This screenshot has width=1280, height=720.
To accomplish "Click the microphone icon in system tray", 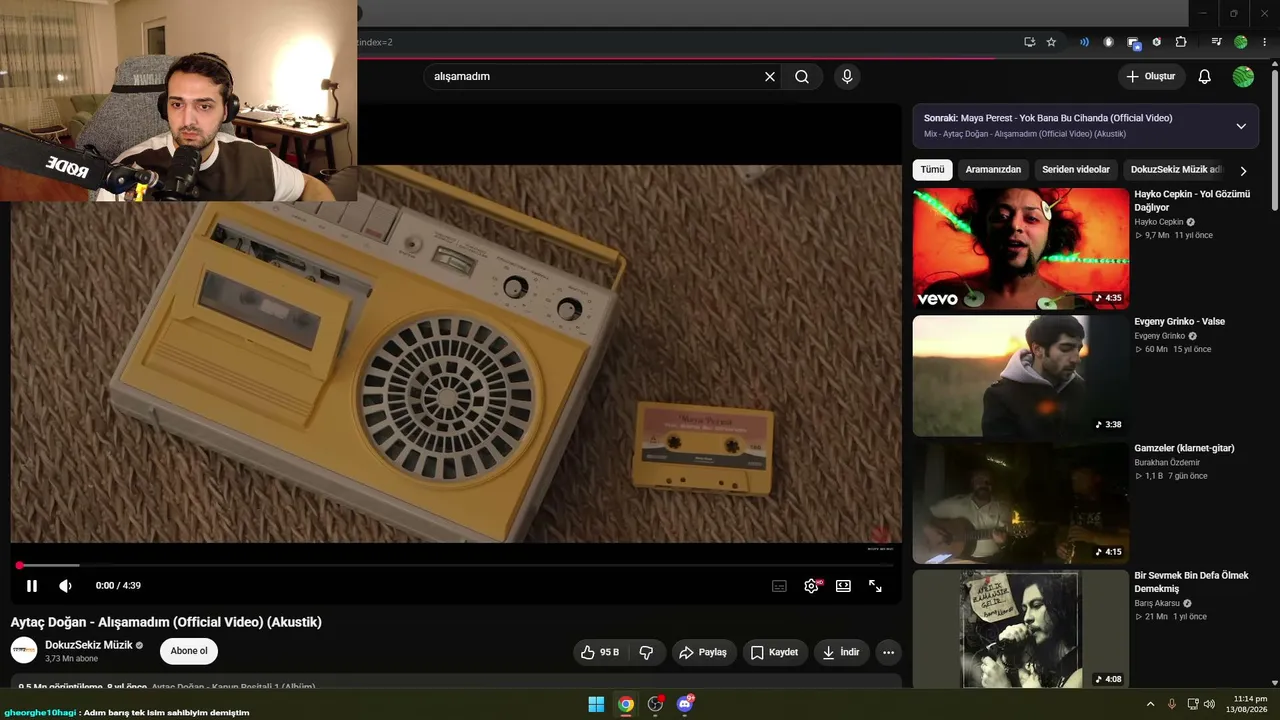I will [1172, 704].
